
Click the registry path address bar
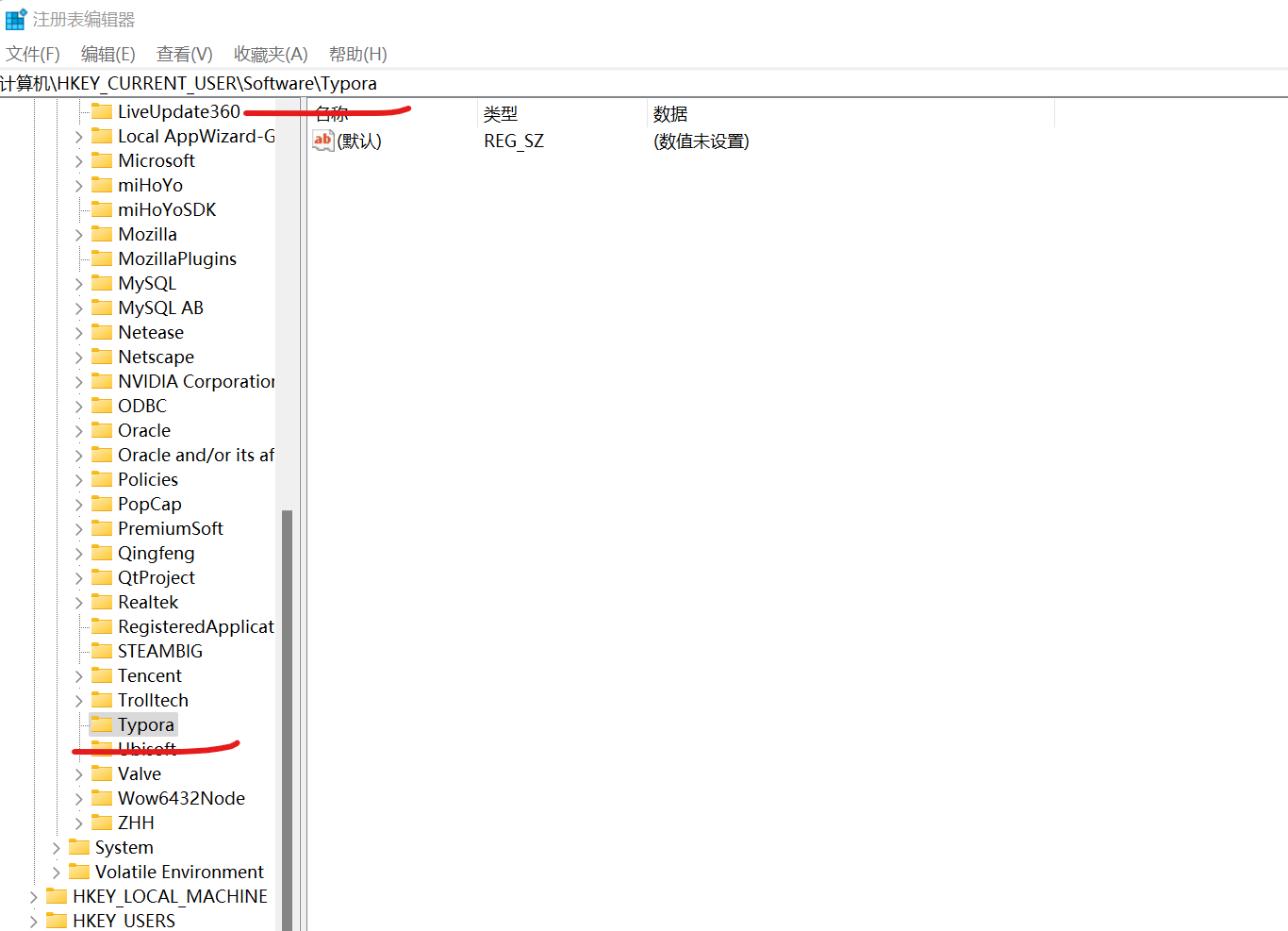point(644,83)
